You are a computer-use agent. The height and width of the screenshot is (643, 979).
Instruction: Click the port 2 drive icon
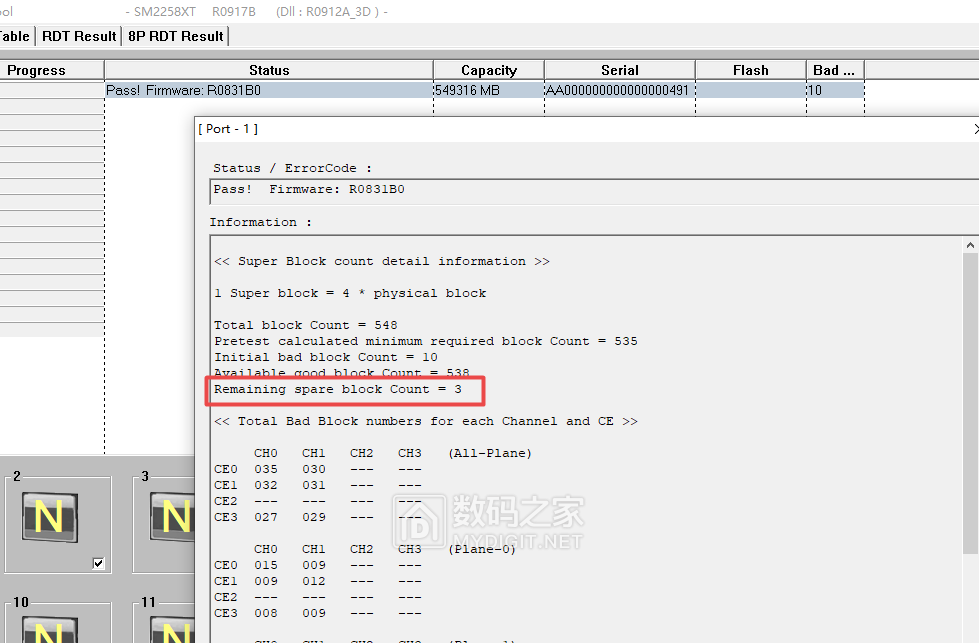[x=49, y=516]
